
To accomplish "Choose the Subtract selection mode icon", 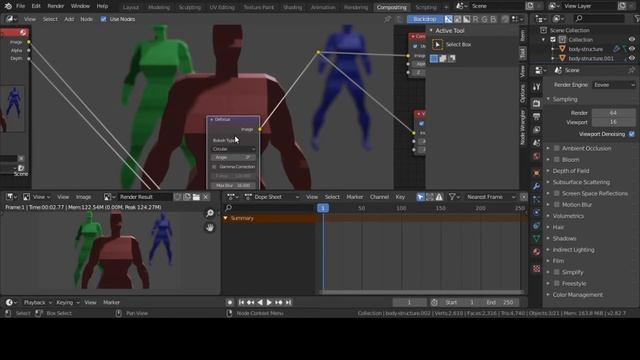I will click(452, 58).
